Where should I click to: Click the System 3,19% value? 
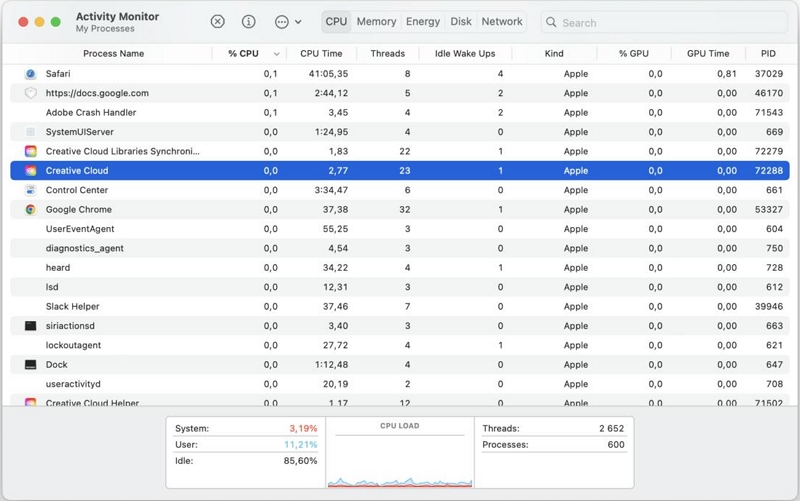click(303, 429)
